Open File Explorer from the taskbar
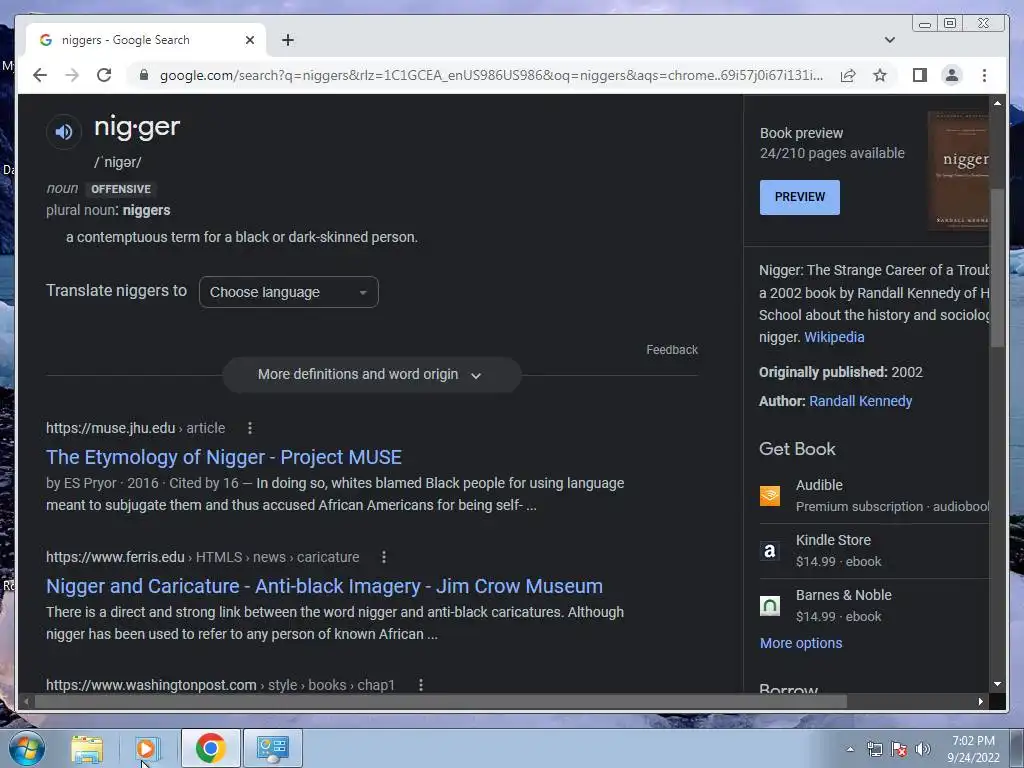This screenshot has width=1024, height=768. [87, 748]
